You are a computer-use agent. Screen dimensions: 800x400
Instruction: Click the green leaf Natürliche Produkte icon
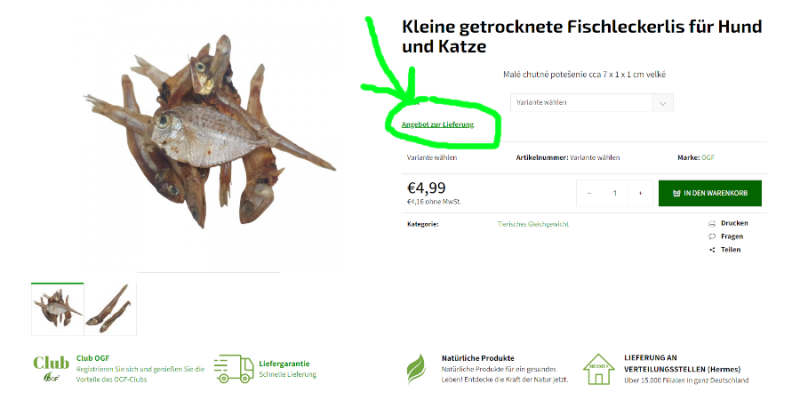tap(416, 369)
